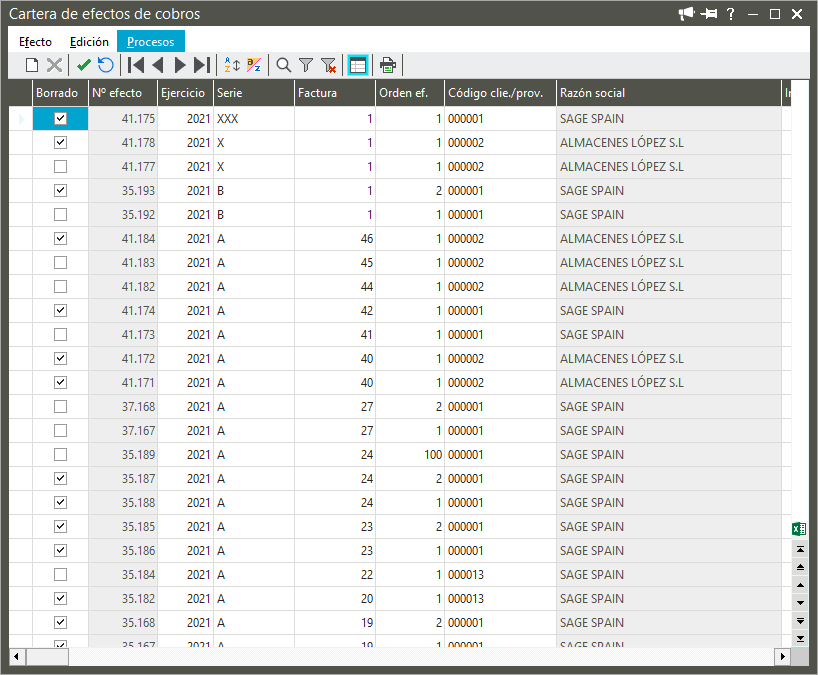The image size is (818, 675).
Task: Open the Edición menu
Action: pos(89,42)
